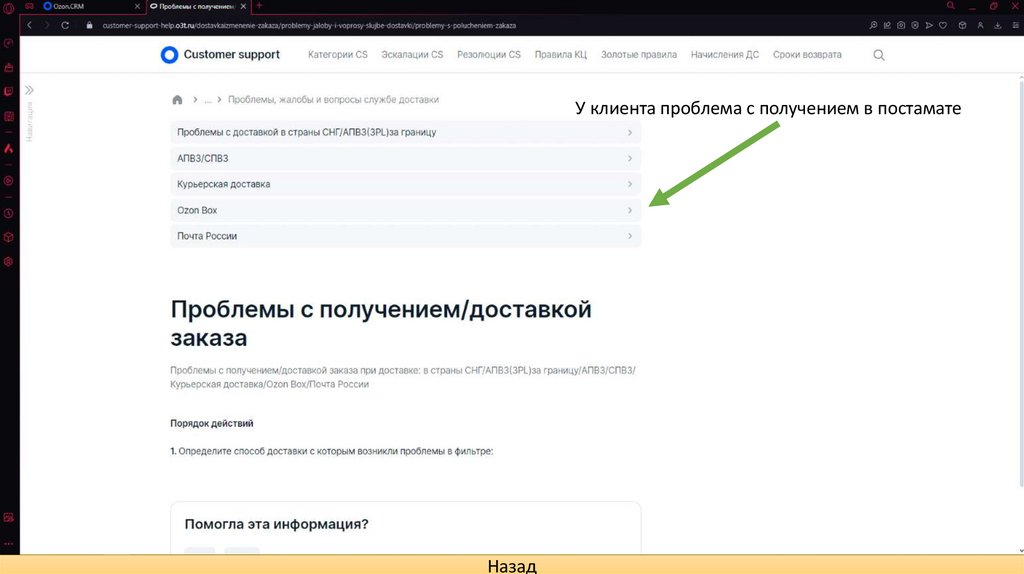Go back with the browser back arrow

(29, 25)
